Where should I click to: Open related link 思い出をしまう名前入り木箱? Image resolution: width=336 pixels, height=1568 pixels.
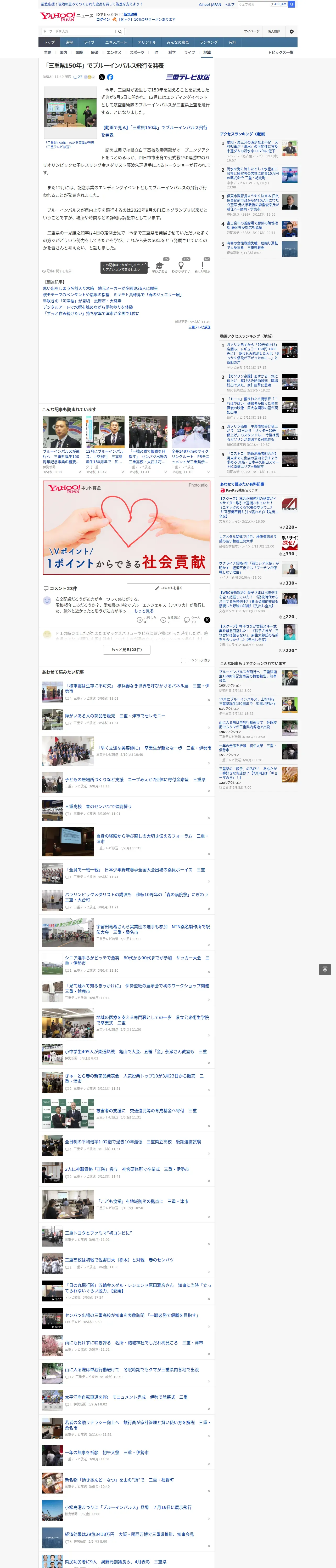tap(100, 289)
